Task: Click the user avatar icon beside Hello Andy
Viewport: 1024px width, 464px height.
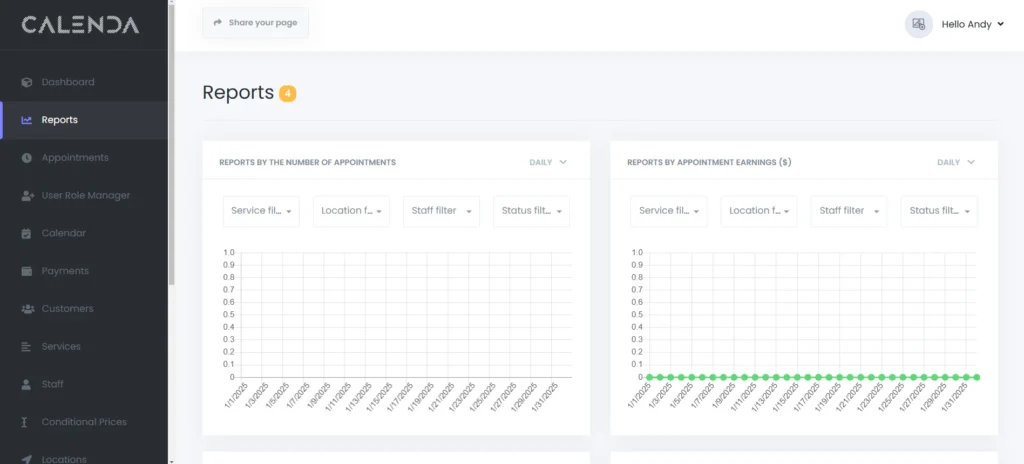Action: 918,24
